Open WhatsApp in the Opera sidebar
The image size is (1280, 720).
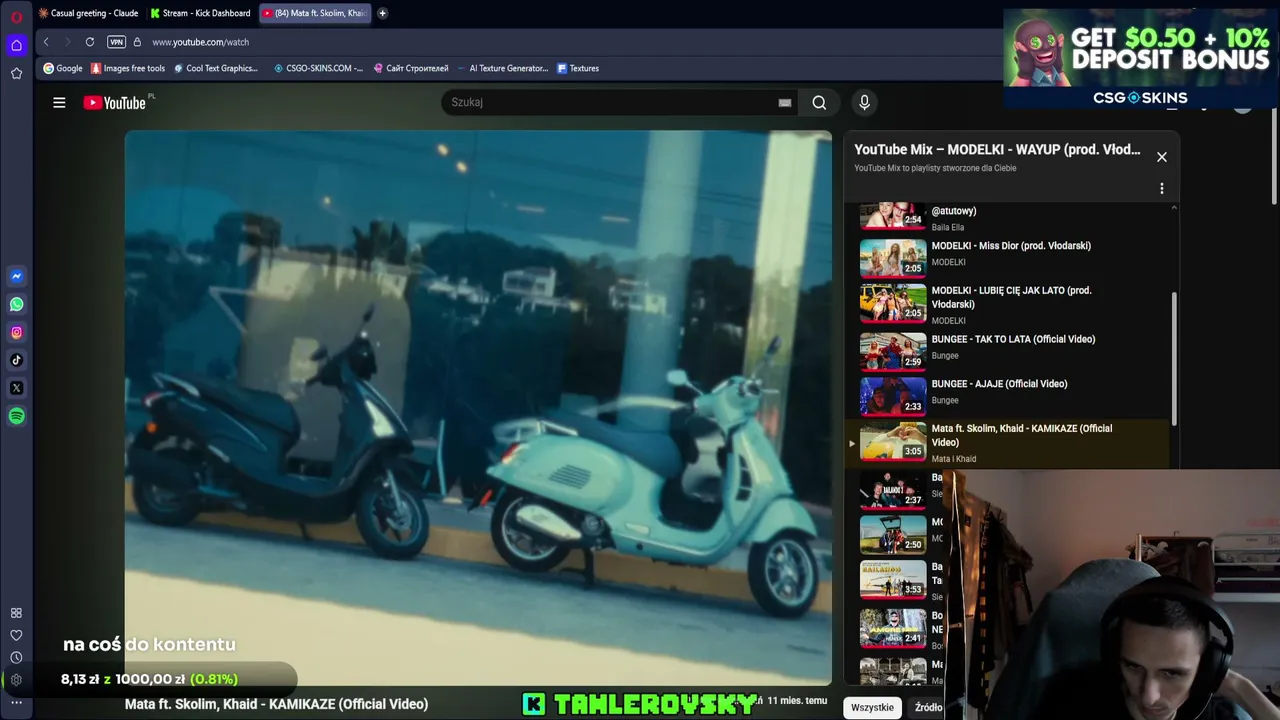click(16, 304)
